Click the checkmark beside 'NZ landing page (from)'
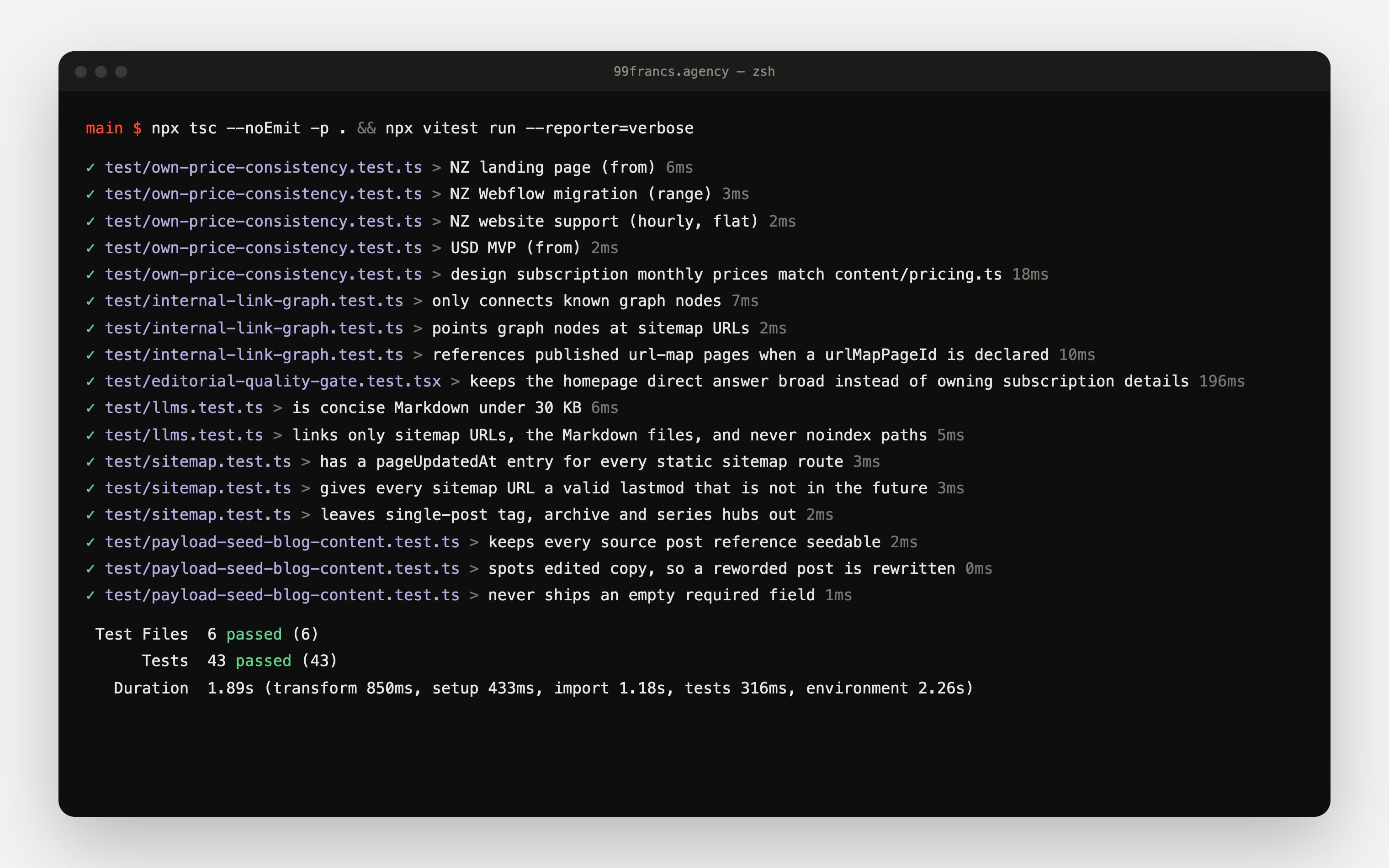The width and height of the screenshot is (1389, 868). point(90,168)
